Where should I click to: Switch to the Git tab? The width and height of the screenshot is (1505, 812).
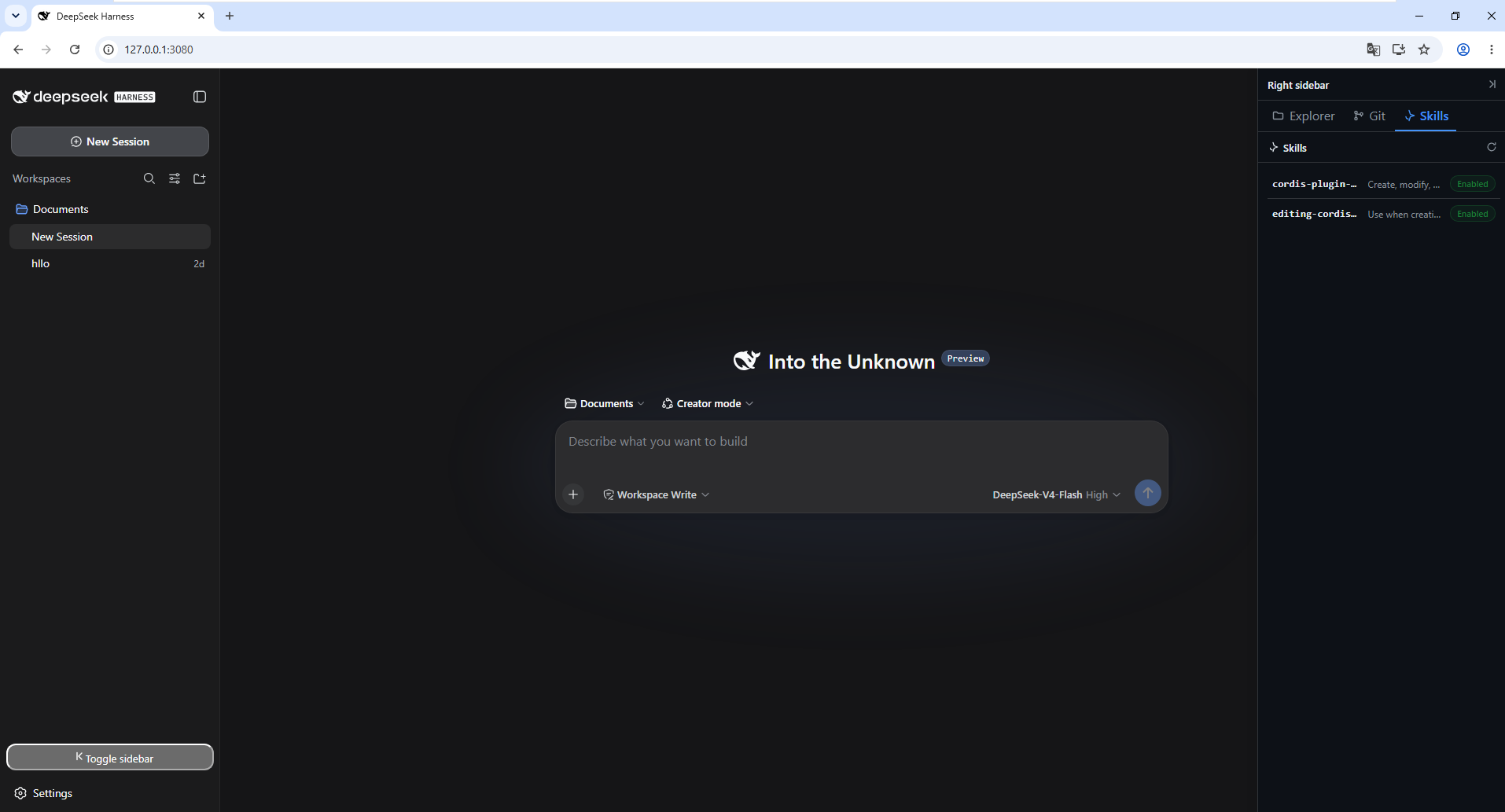point(1369,116)
